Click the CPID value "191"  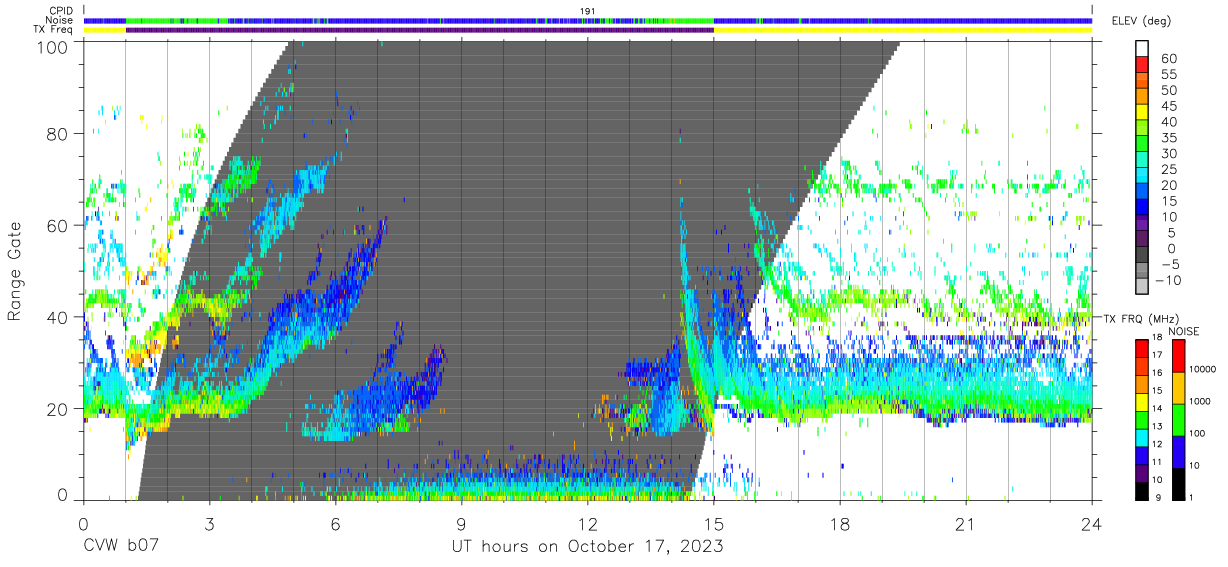click(588, 11)
